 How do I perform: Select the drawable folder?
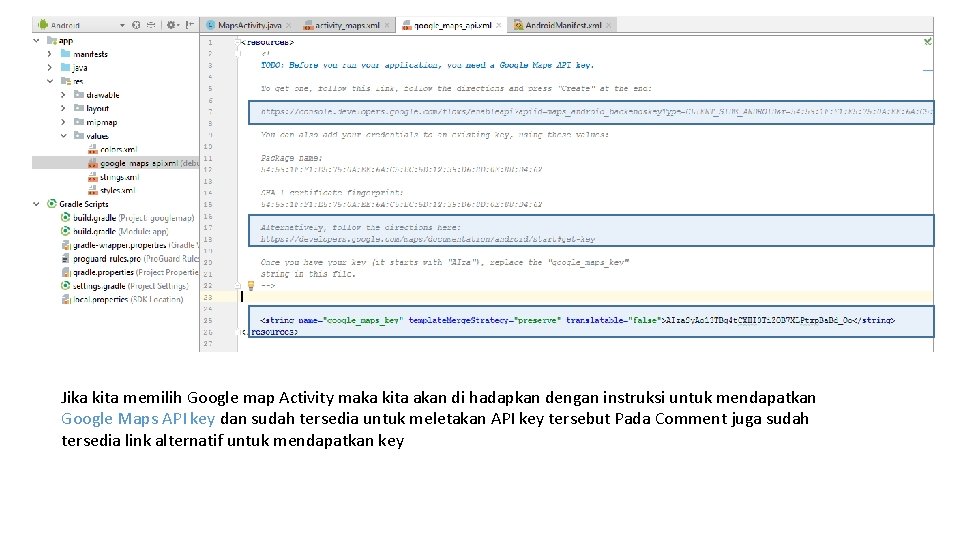[97, 95]
